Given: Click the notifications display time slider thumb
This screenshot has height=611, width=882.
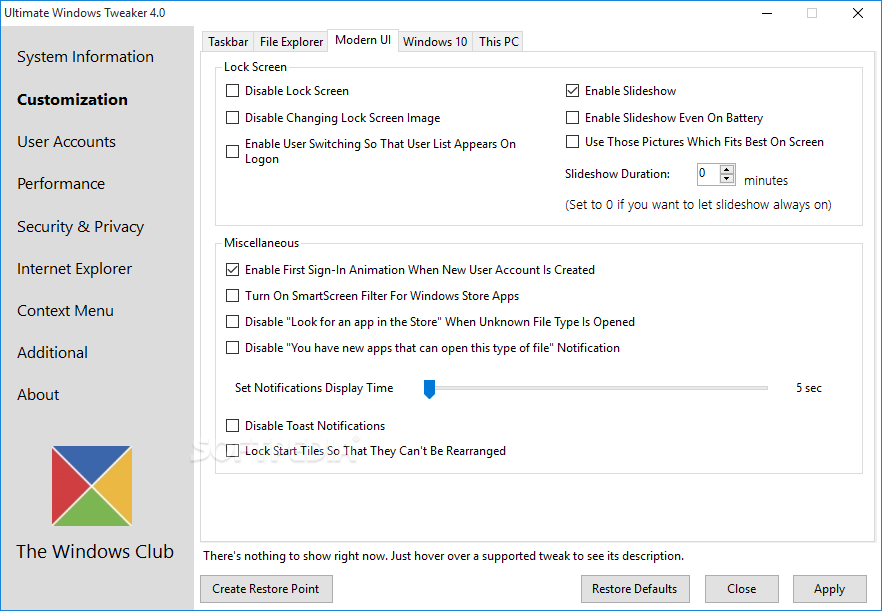Looking at the screenshot, I should pos(429,389).
